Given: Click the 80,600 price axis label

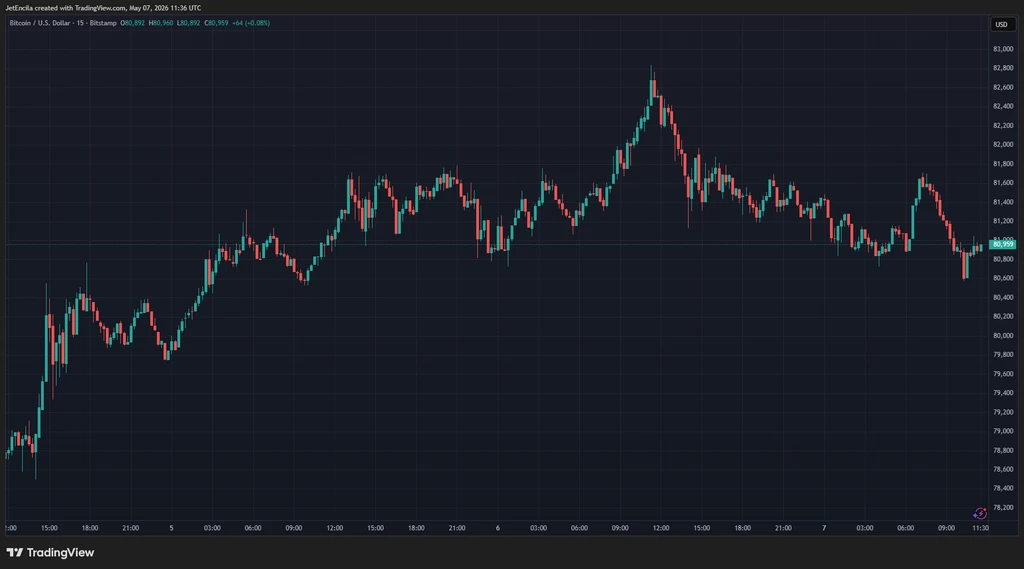Looking at the screenshot, I should click(1003, 278).
